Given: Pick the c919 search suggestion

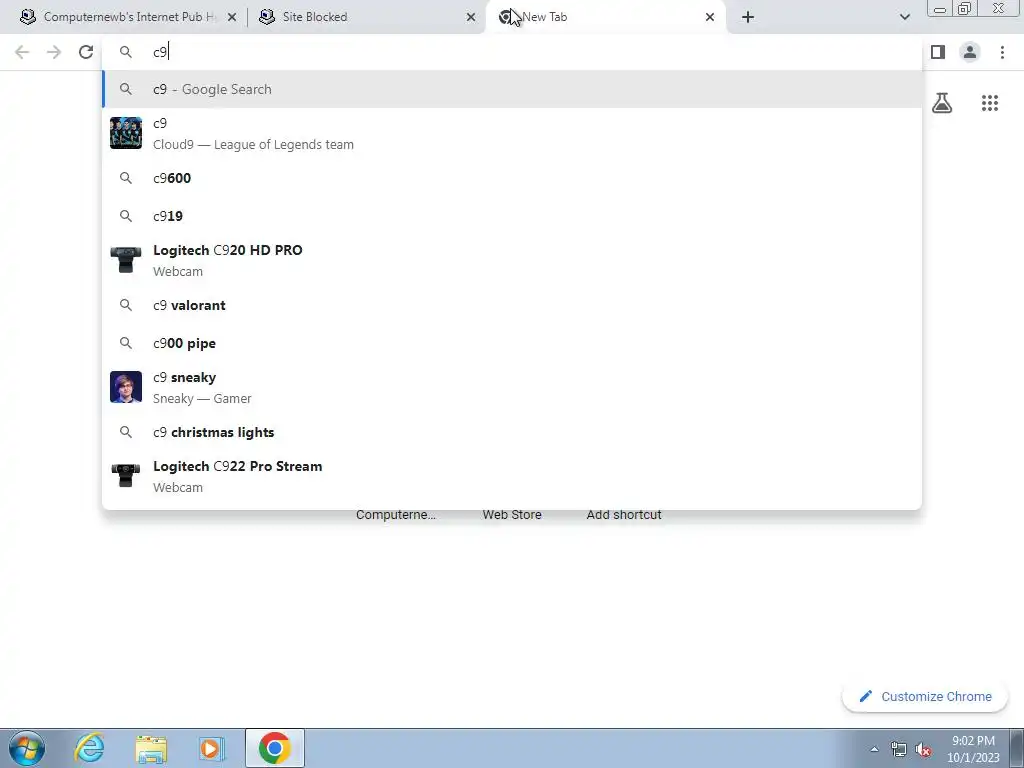Looking at the screenshot, I should 512,216.
